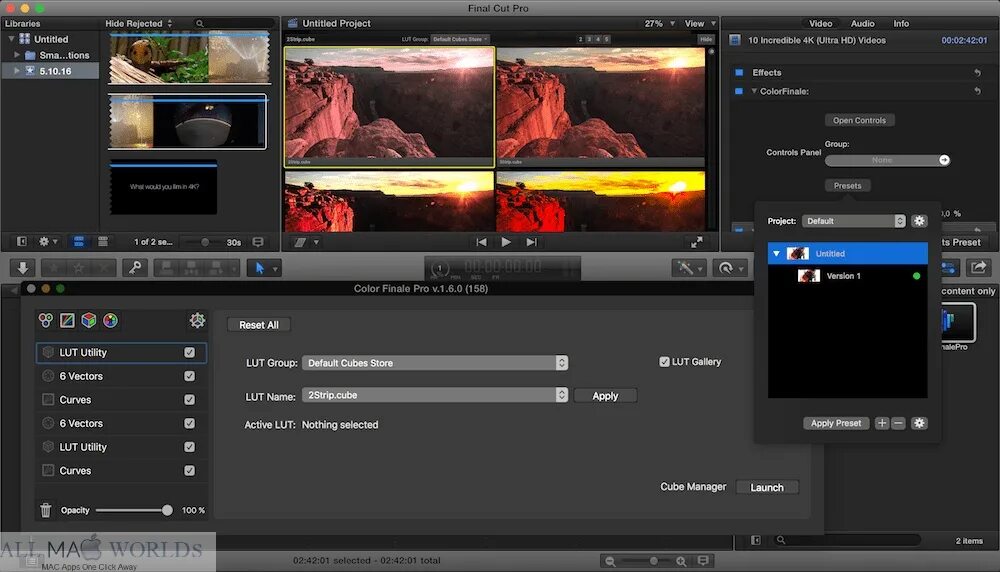Select the LUT cube tool icon
Image resolution: width=1000 pixels, height=572 pixels.
(89, 320)
